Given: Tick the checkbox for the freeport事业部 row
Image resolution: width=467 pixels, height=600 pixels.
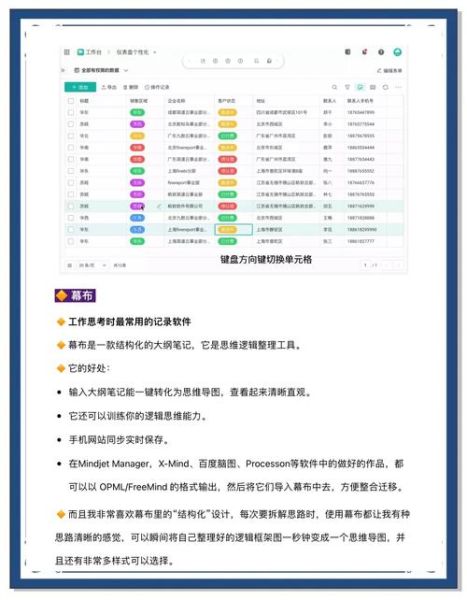Looking at the screenshot, I should [x=71, y=183].
